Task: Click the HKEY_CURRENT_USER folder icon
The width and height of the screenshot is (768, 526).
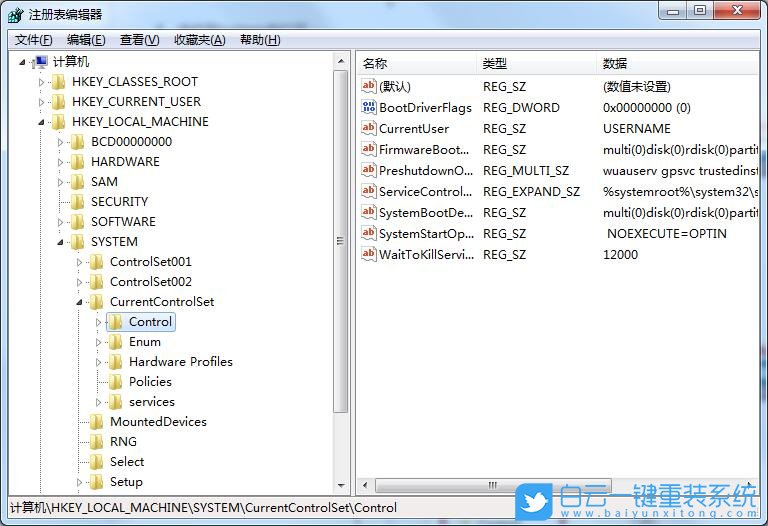Action: pos(58,101)
